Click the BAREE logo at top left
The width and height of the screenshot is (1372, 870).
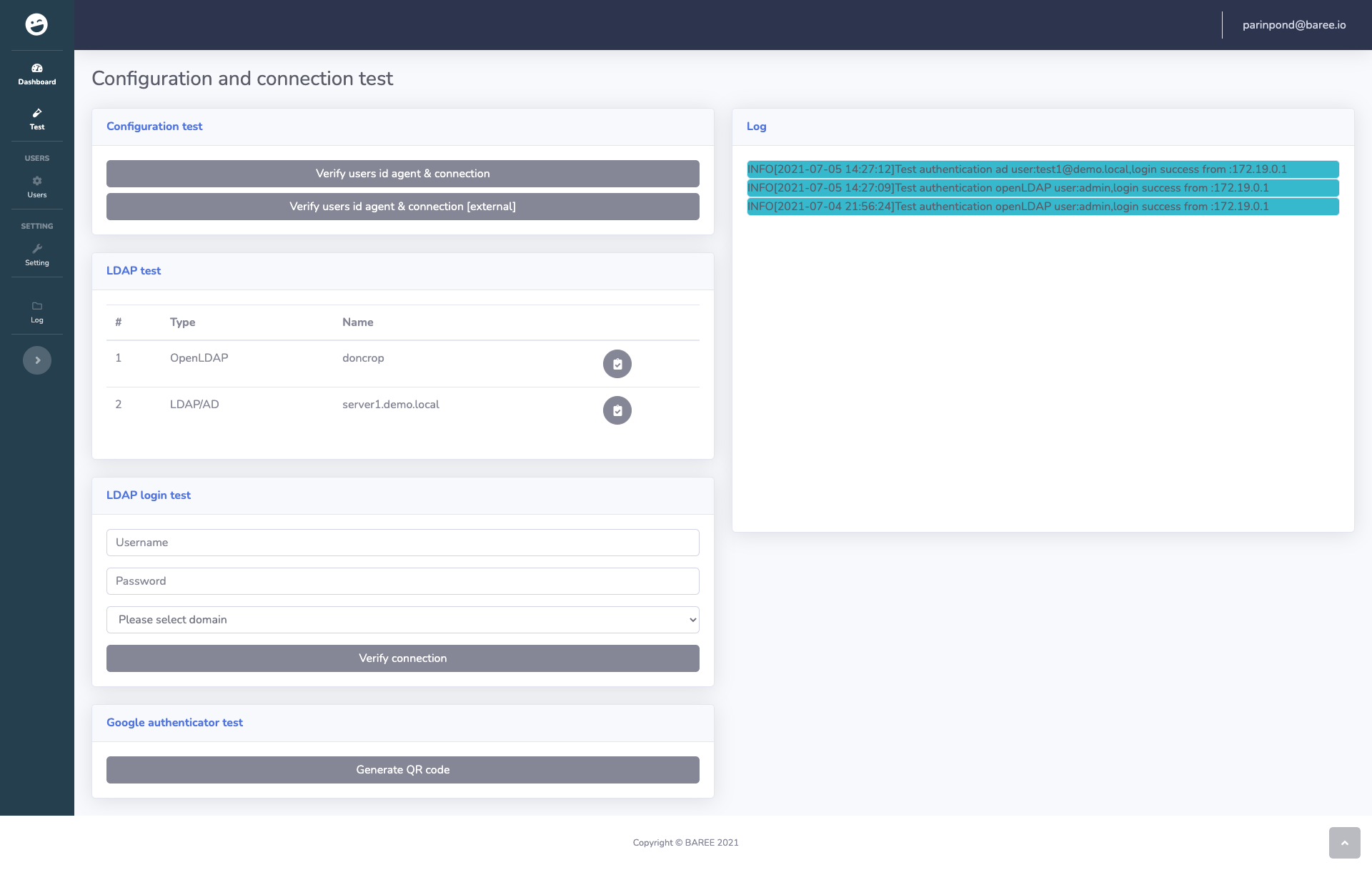36,24
